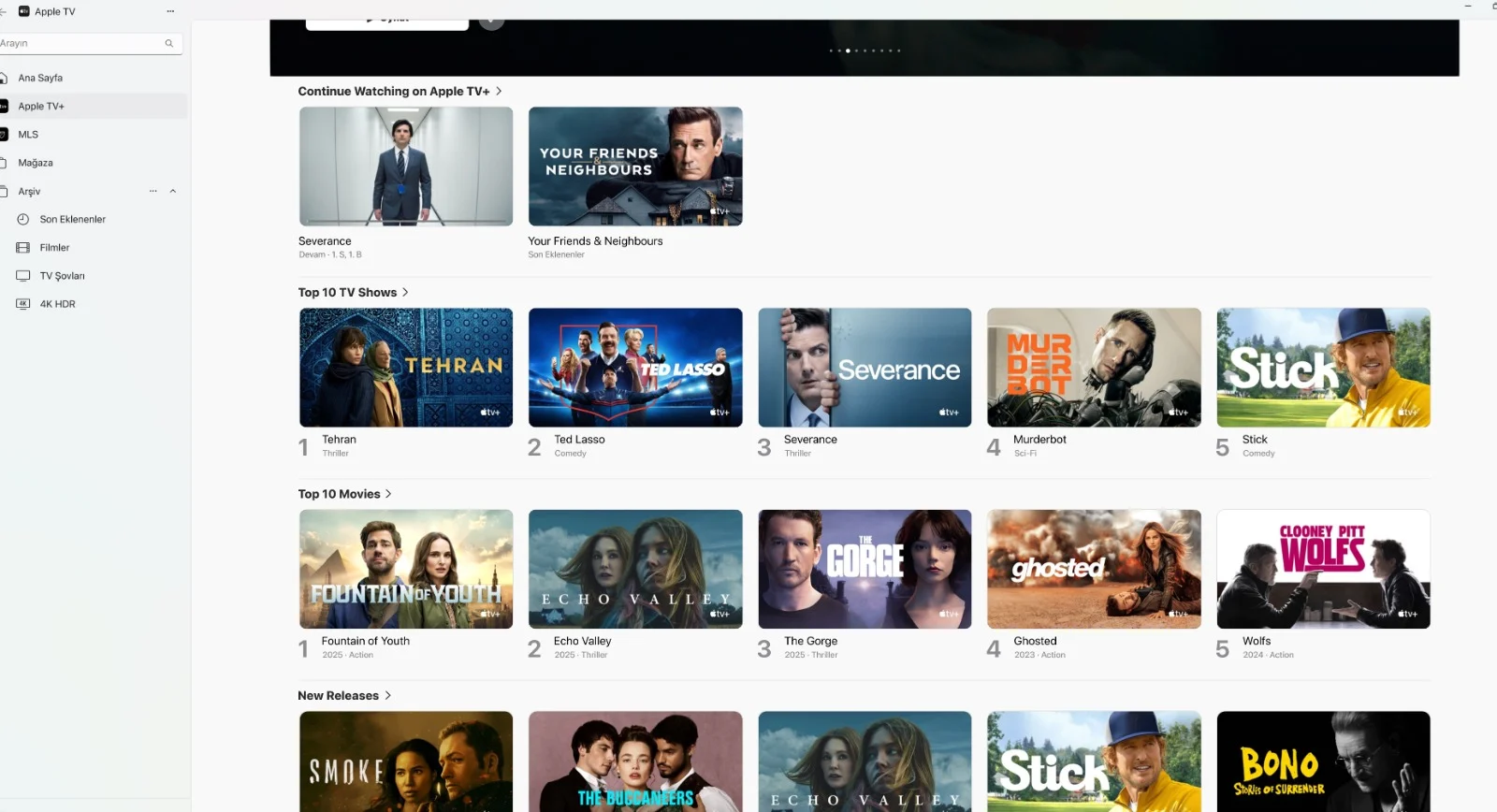The width and height of the screenshot is (1497, 812).
Task: Open Your Friends & Neighbours thumbnail
Action: point(635,167)
